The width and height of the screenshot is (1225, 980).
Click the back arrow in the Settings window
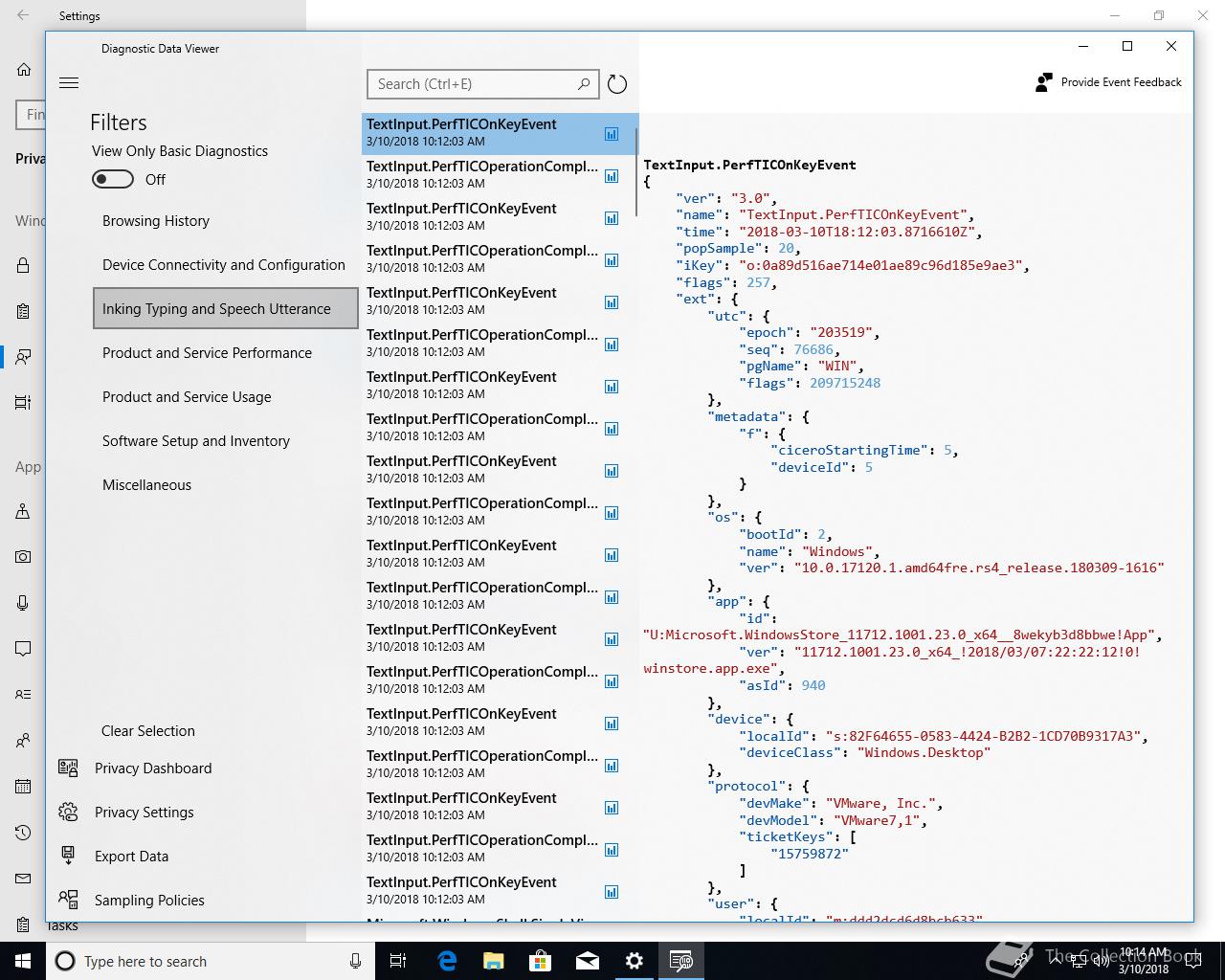[23, 15]
